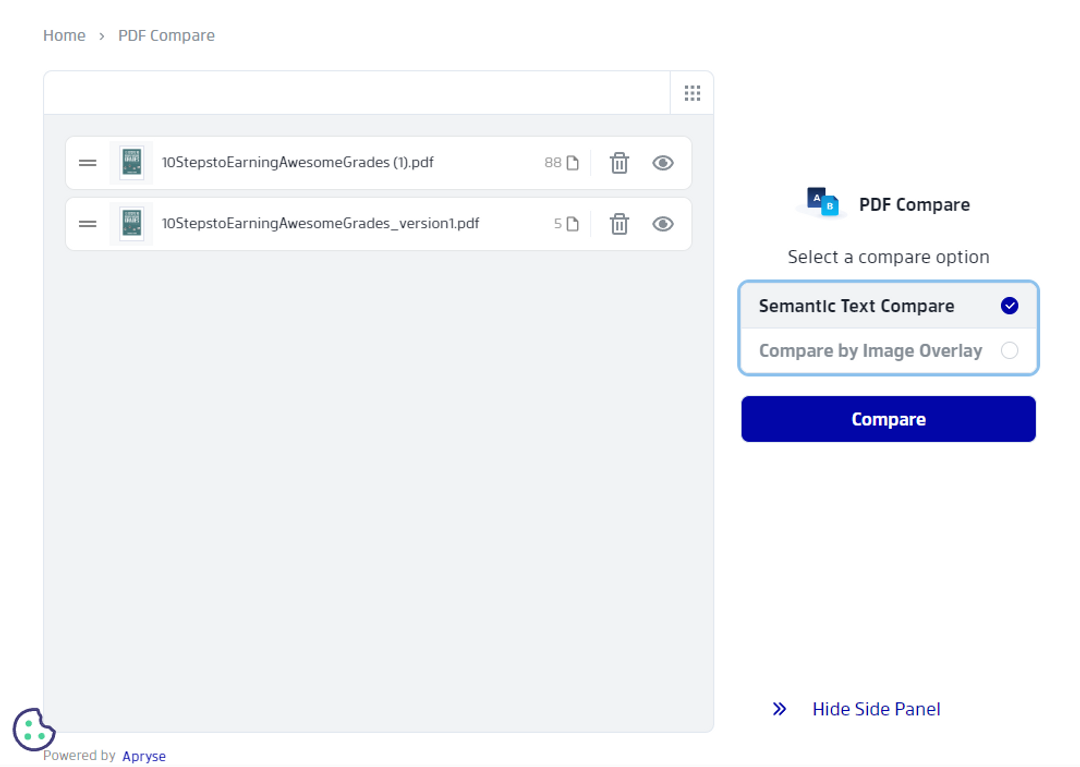Screen dimensions: 1080x767
Task: Preview first PDF using eye icon
Action: [x=663, y=162]
